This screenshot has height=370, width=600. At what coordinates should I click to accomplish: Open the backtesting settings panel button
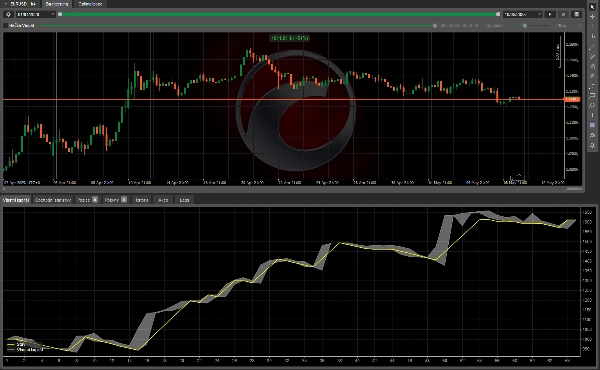tap(577, 14)
